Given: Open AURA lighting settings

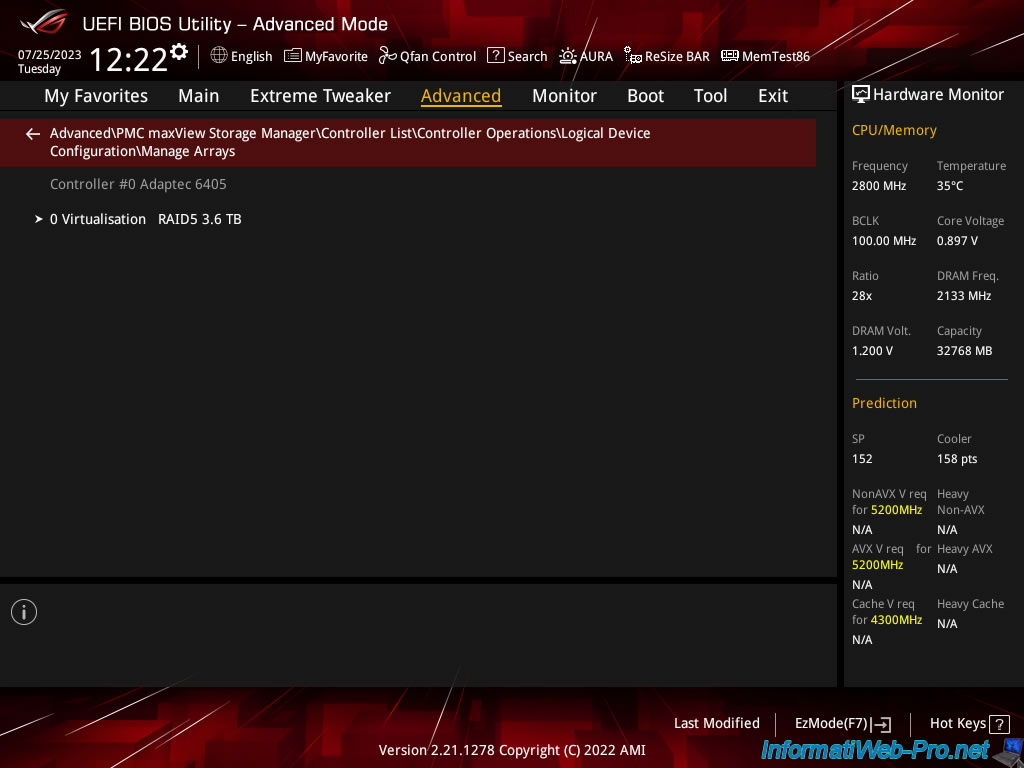Looking at the screenshot, I should coord(586,56).
